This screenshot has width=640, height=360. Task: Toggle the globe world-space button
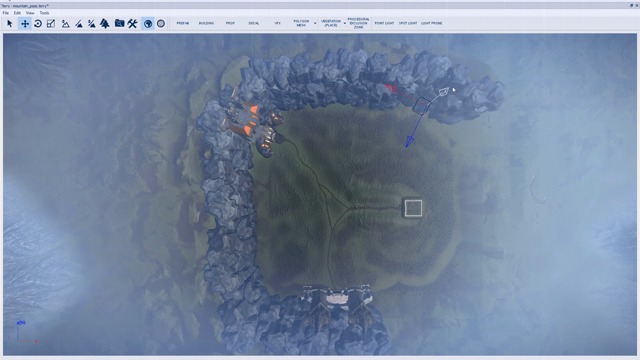tap(148, 24)
